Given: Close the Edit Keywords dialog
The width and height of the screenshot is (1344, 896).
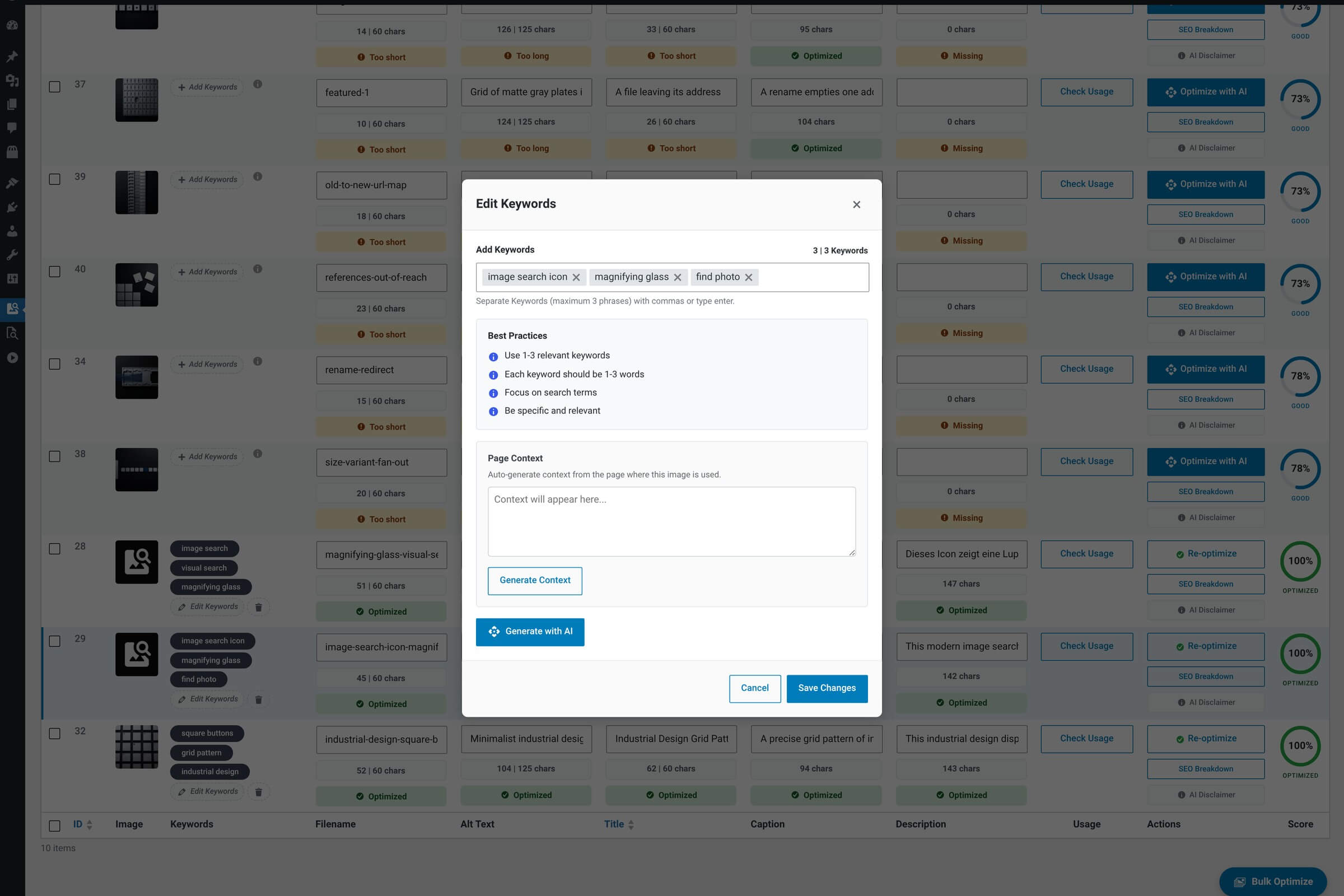Looking at the screenshot, I should click(857, 204).
